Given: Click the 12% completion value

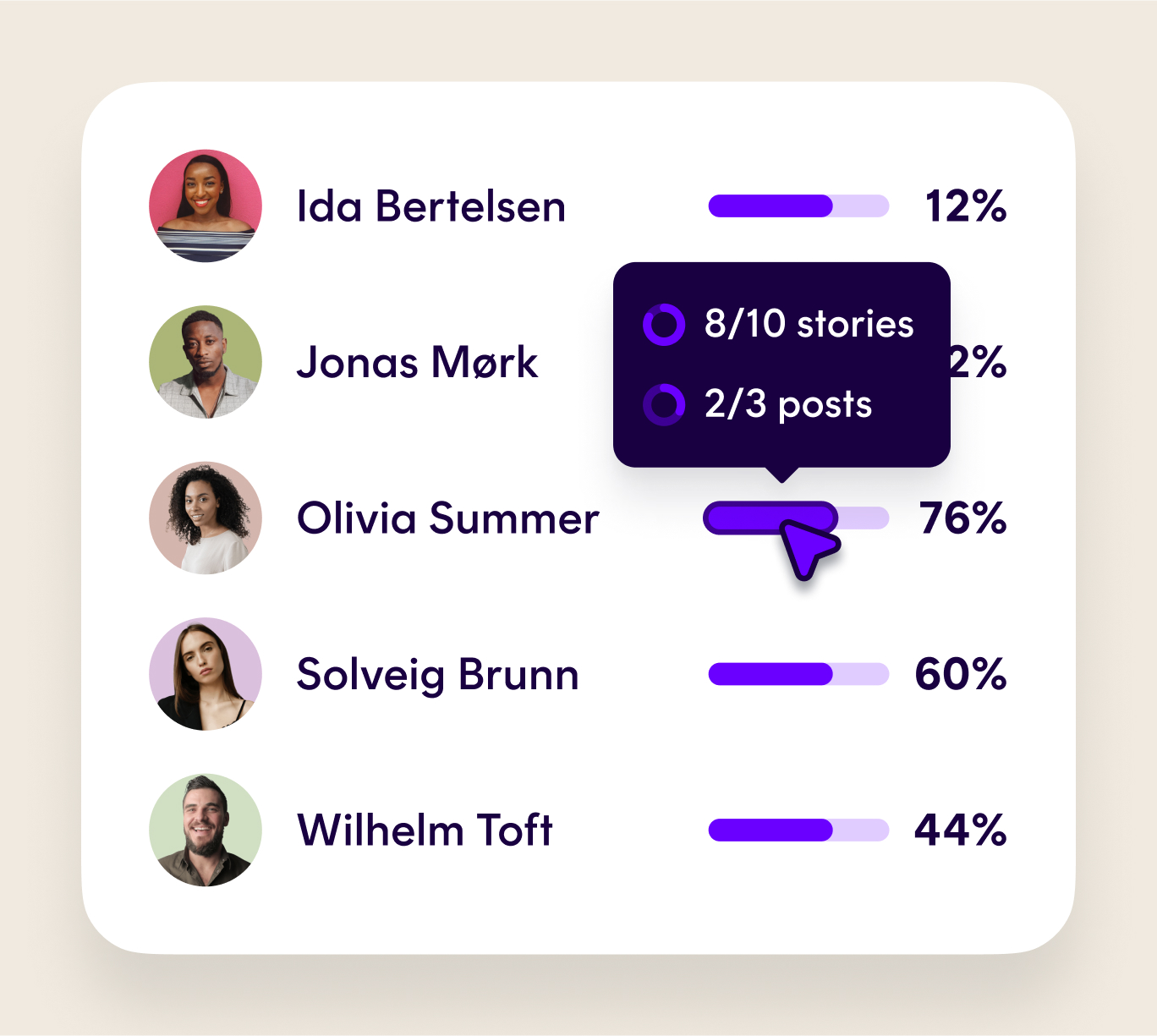Looking at the screenshot, I should click(x=966, y=206).
